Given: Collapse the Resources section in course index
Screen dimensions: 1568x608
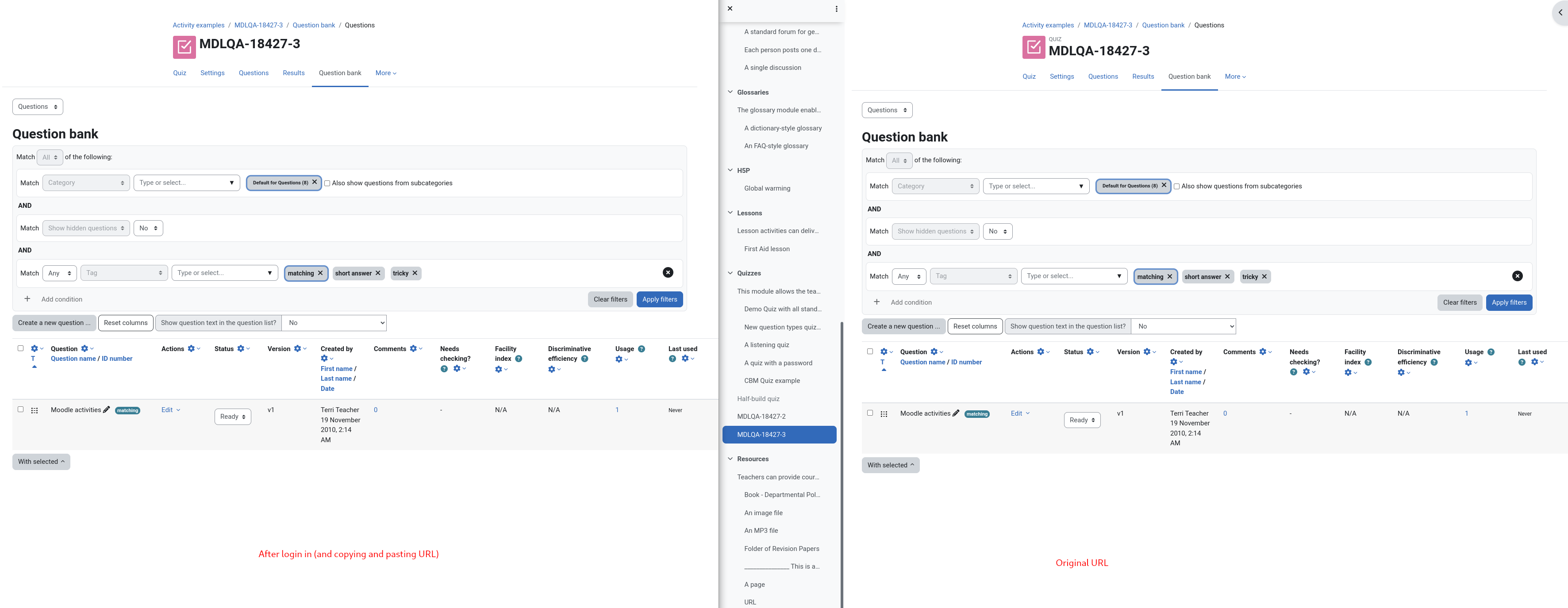Looking at the screenshot, I should point(730,458).
